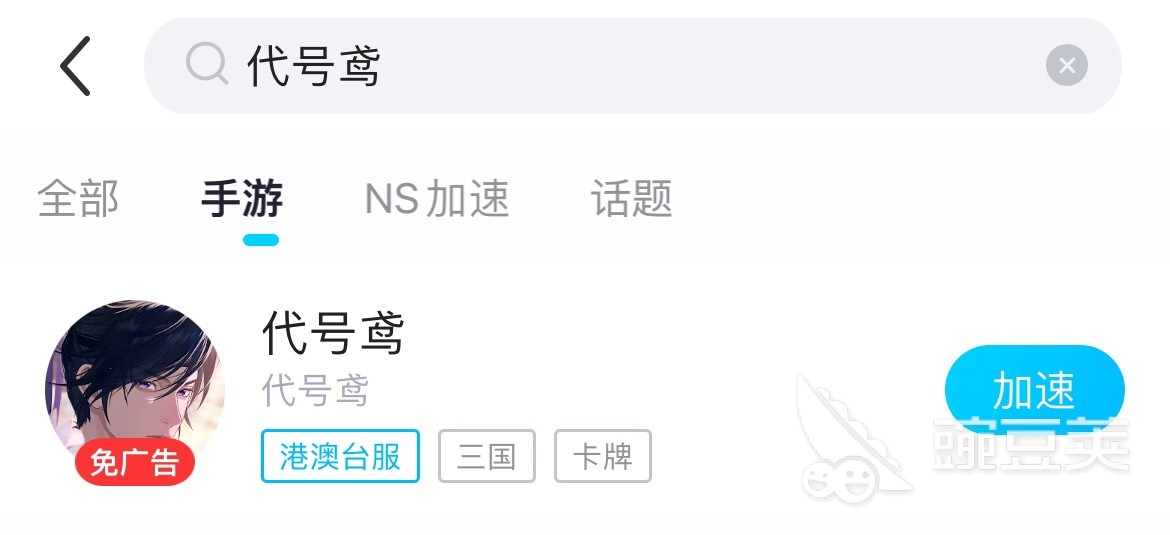1170x535 pixels.
Task: Click the 豌豆荚 watermark text
Action: tap(1032, 445)
